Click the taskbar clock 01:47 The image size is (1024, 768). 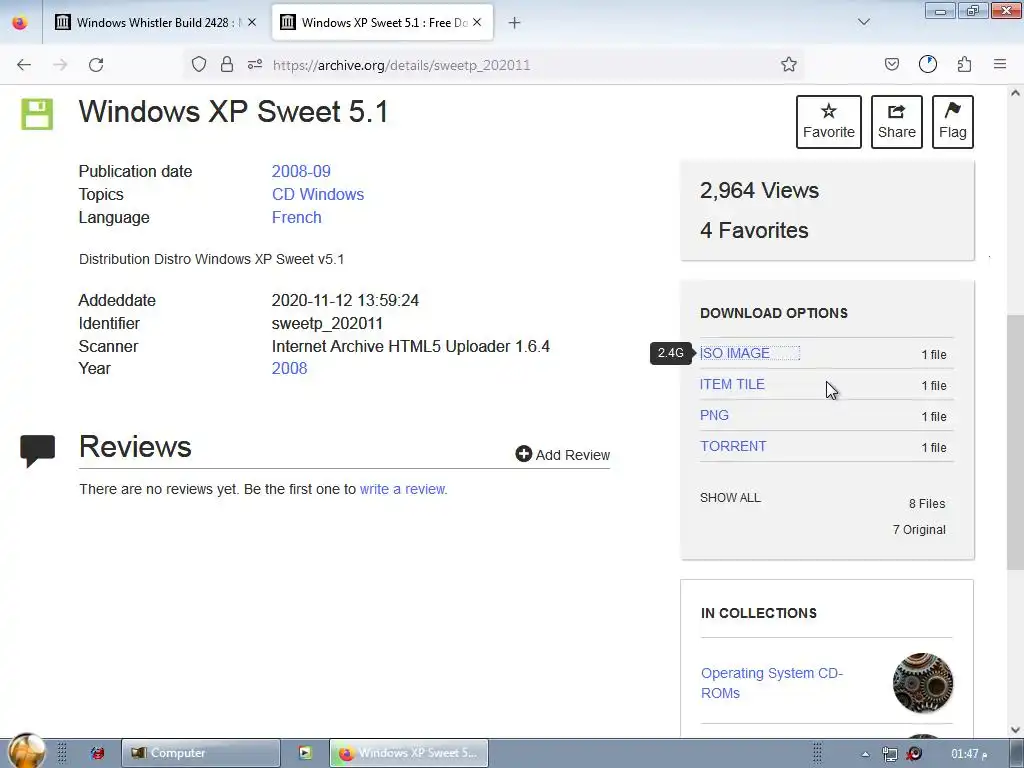969,754
